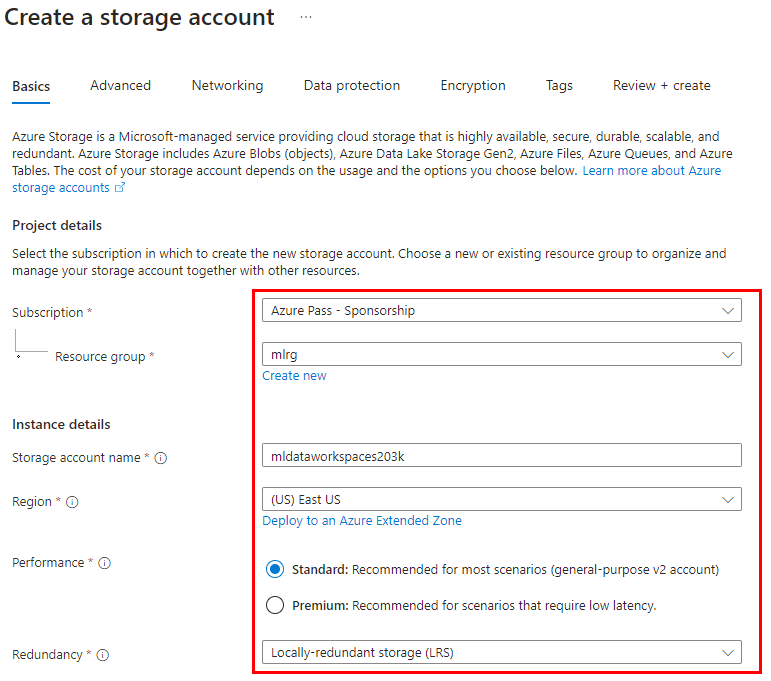This screenshot has height=681, width=771.
Task: Switch to the Advanced tab
Action: 120,86
